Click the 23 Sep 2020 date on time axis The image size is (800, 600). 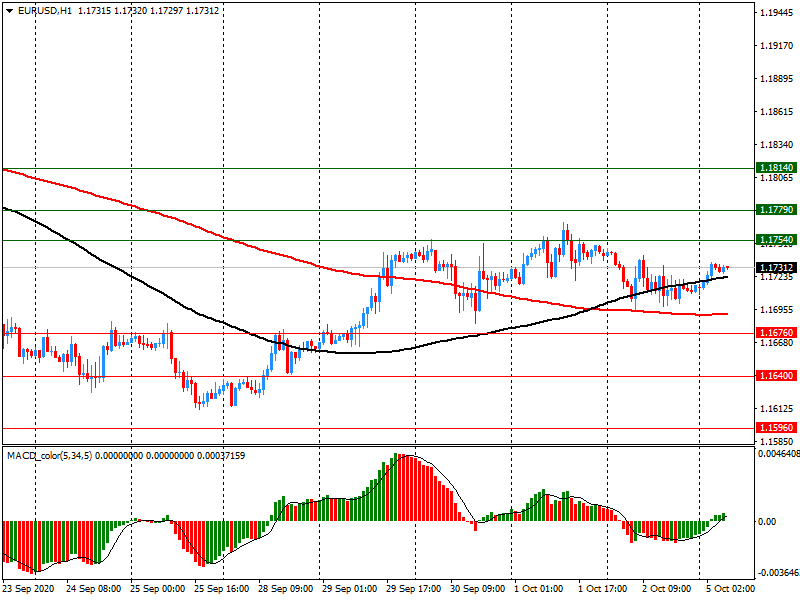pyautogui.click(x=30, y=590)
